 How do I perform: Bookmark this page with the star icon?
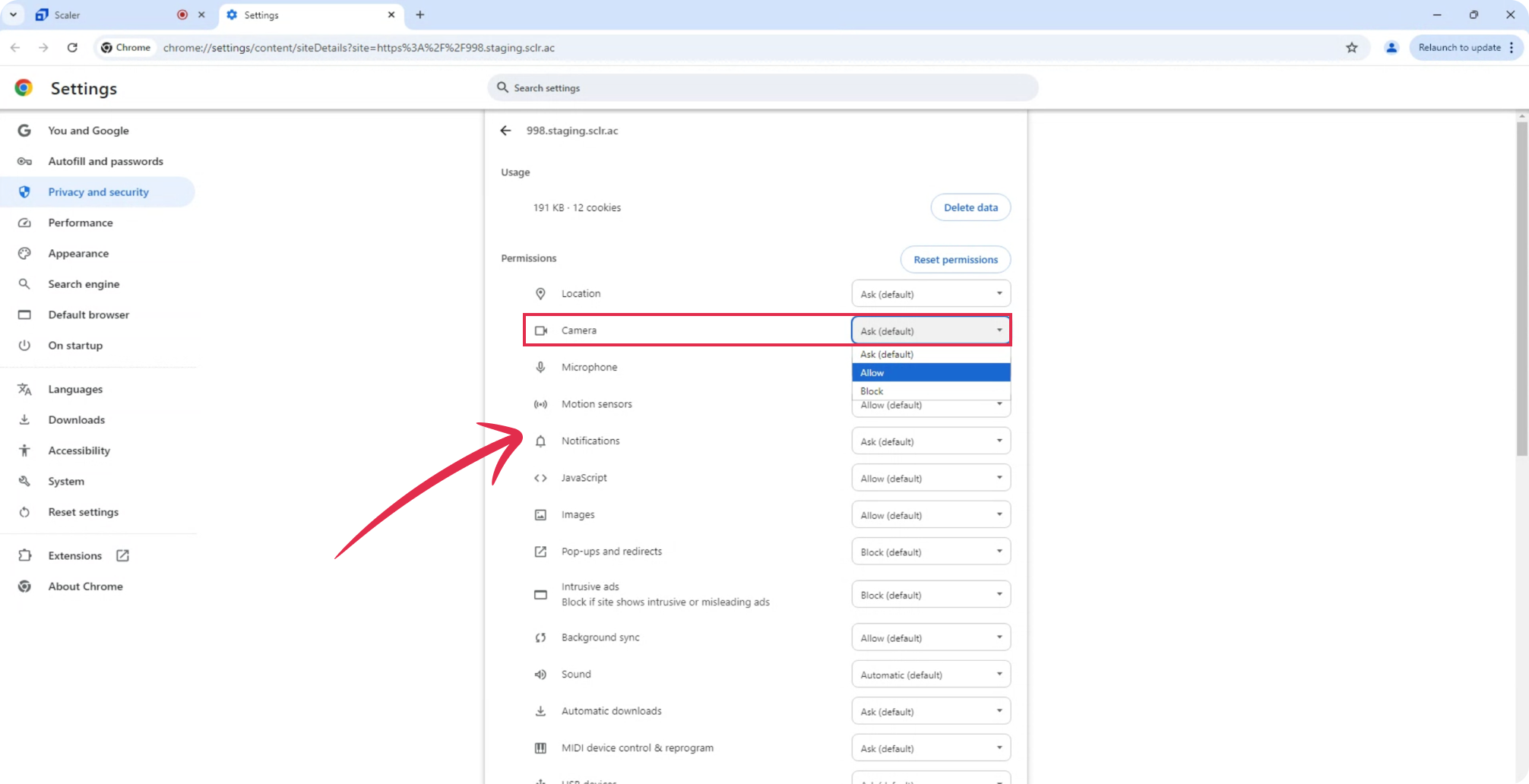1352,48
